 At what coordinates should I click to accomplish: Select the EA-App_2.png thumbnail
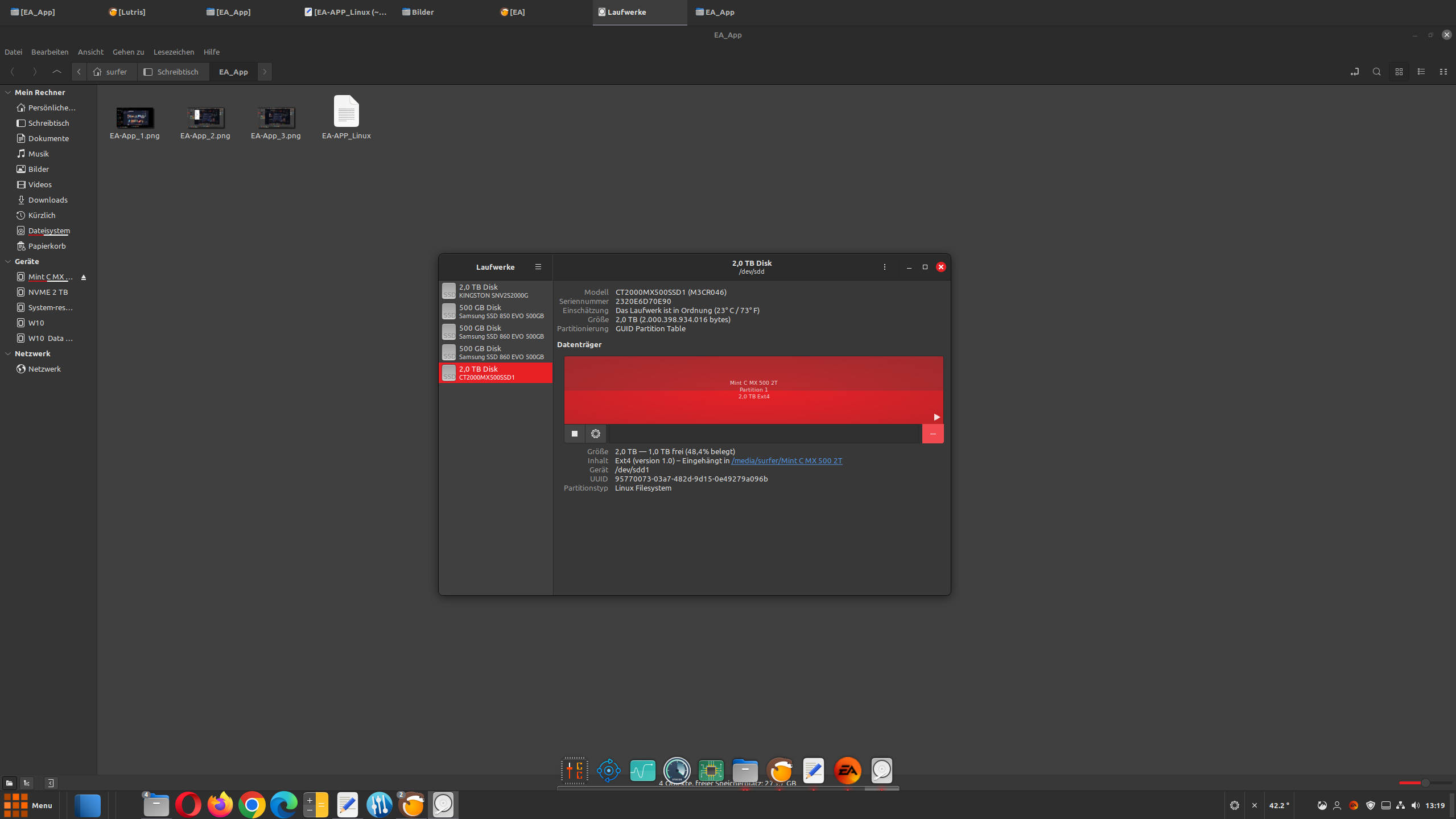(205, 118)
